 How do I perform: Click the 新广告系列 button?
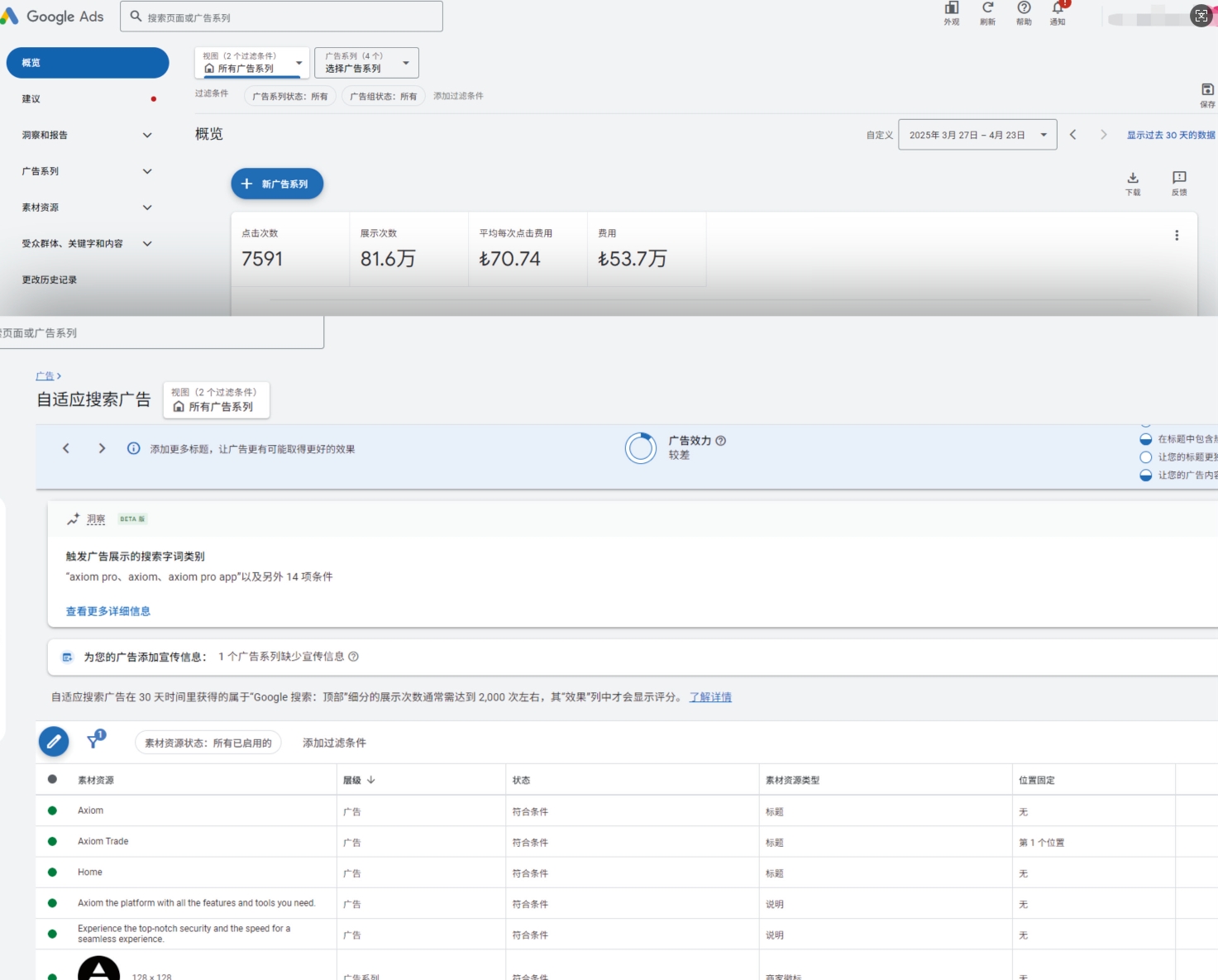tap(277, 184)
